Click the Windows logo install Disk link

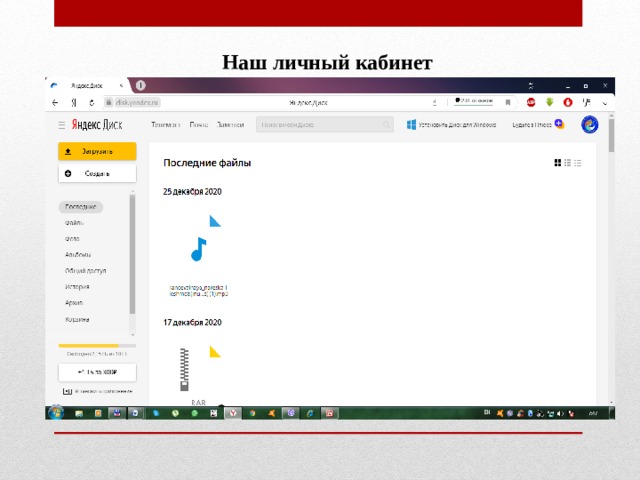coord(451,124)
